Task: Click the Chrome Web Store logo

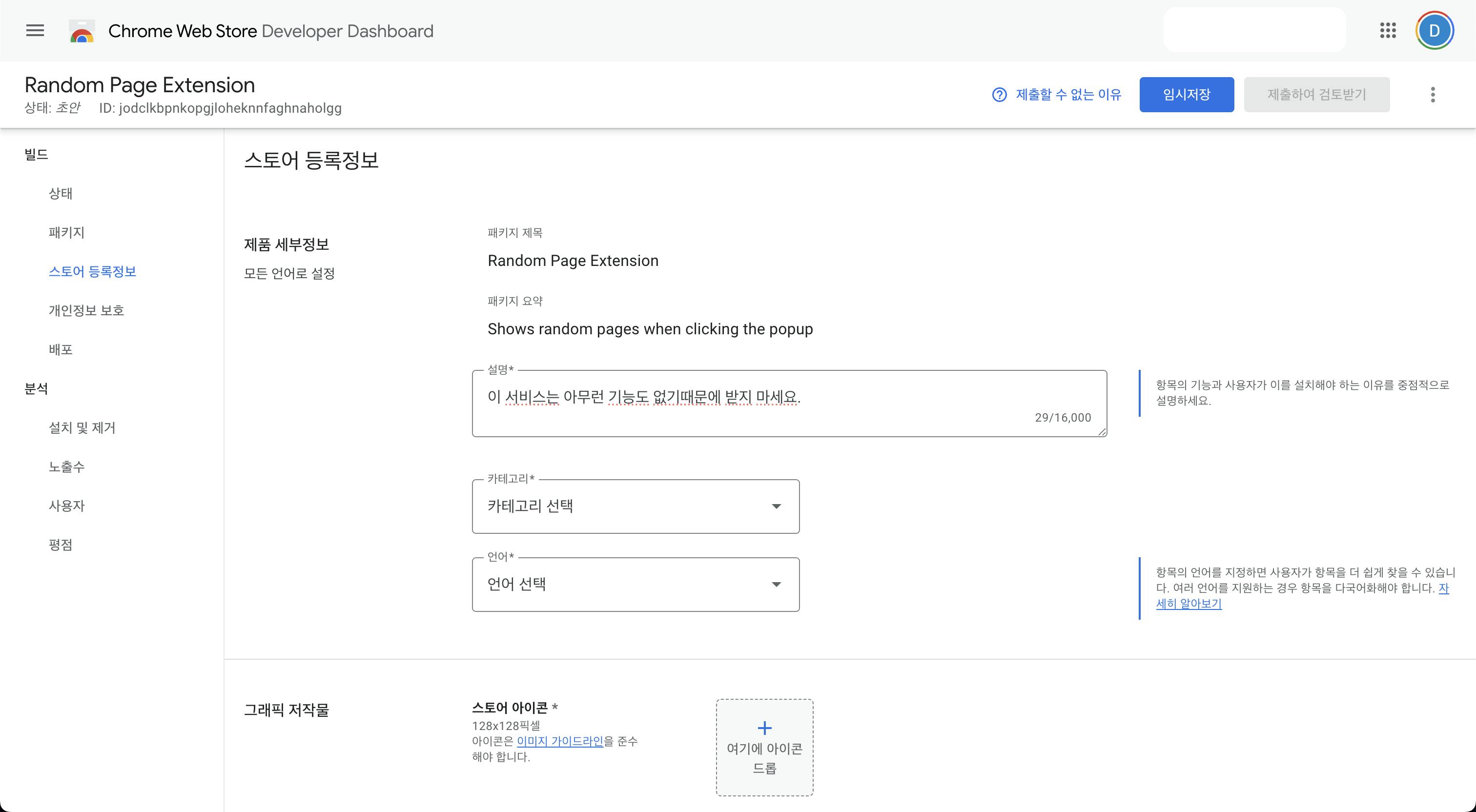Action: coord(82,32)
